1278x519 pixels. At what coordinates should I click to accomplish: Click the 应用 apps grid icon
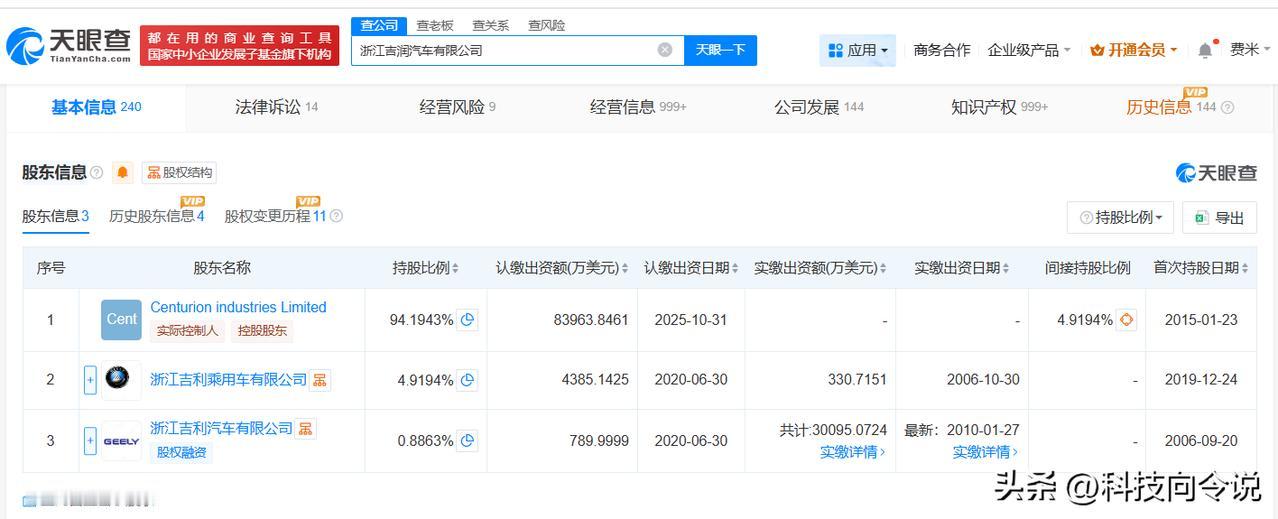(x=835, y=50)
